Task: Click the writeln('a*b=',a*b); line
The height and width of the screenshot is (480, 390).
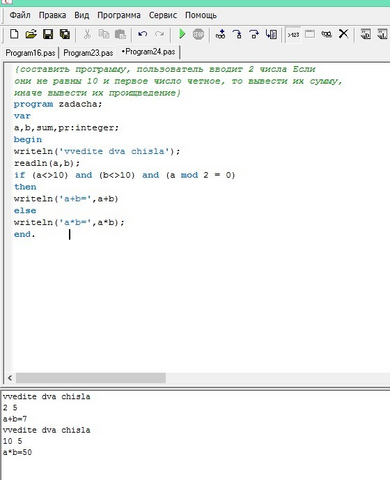Action: (x=69, y=222)
